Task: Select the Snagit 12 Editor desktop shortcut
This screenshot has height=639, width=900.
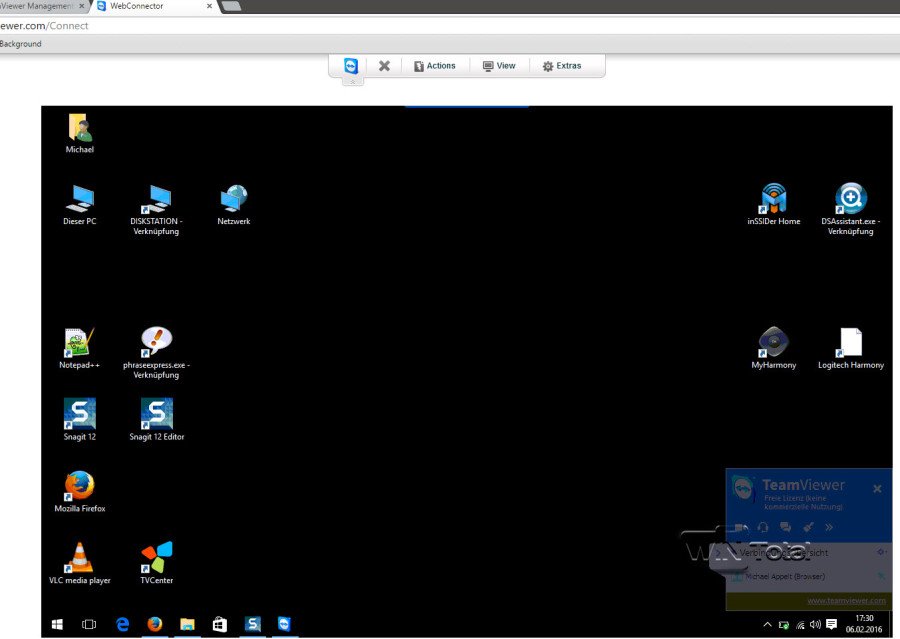Action: pos(157,415)
